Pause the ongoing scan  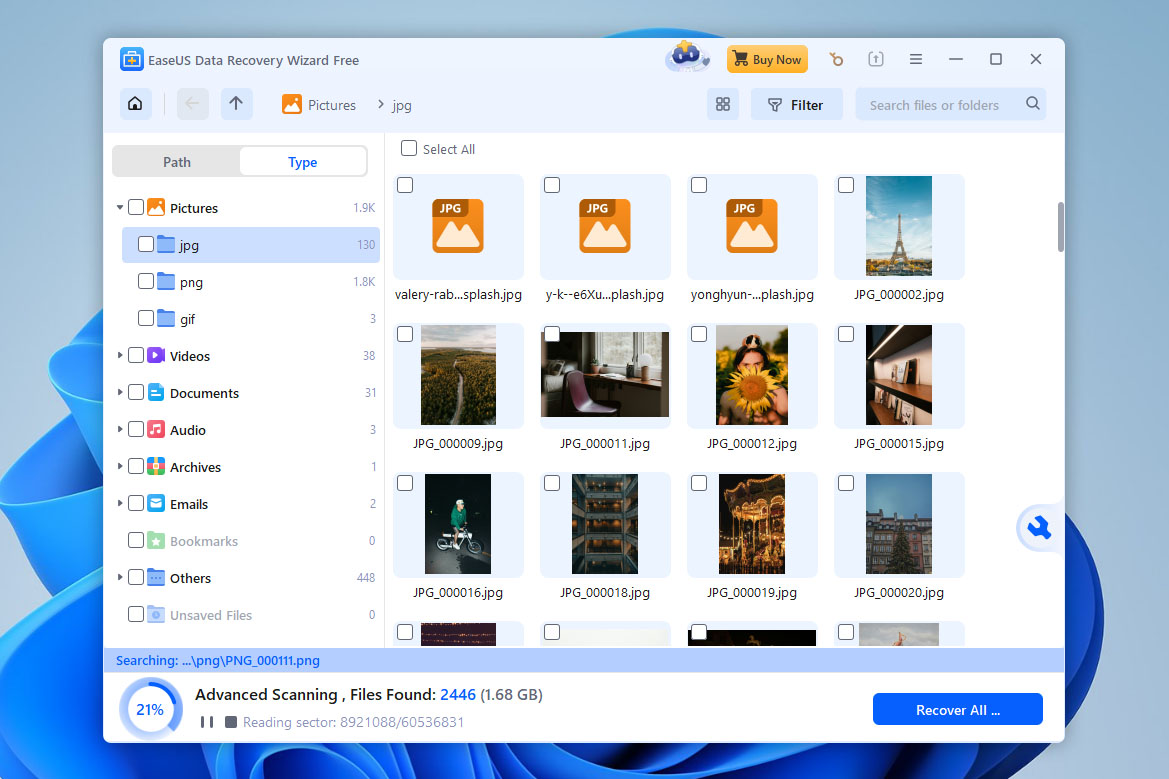point(206,722)
